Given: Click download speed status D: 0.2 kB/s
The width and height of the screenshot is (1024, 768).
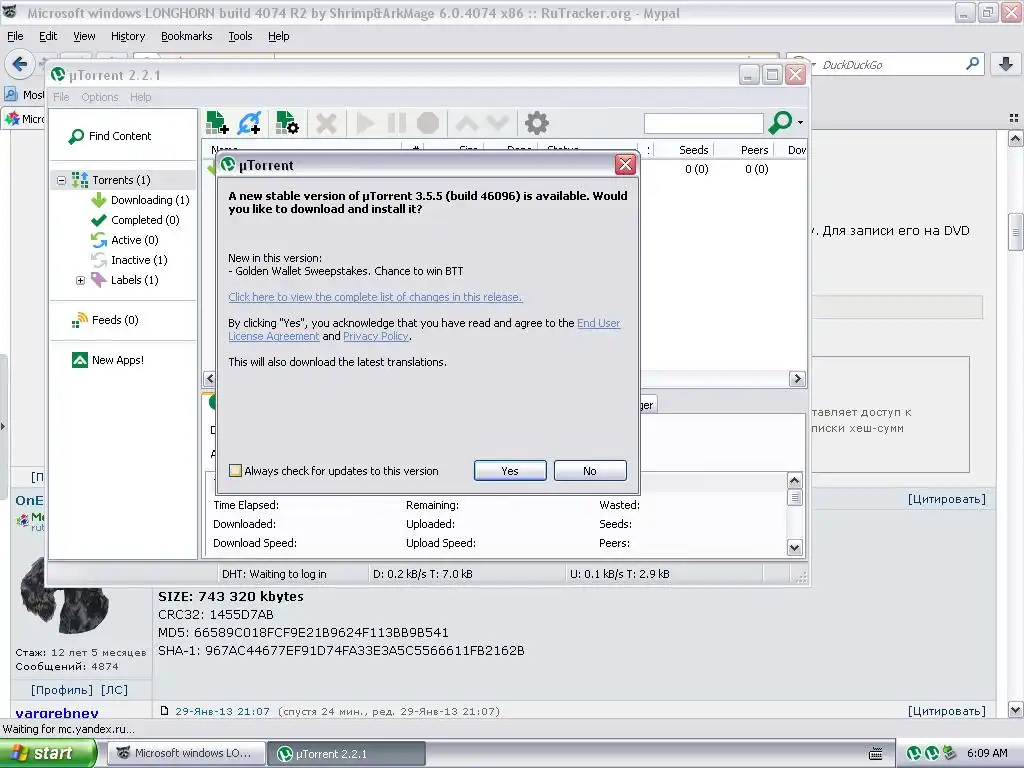Looking at the screenshot, I should 423,574.
